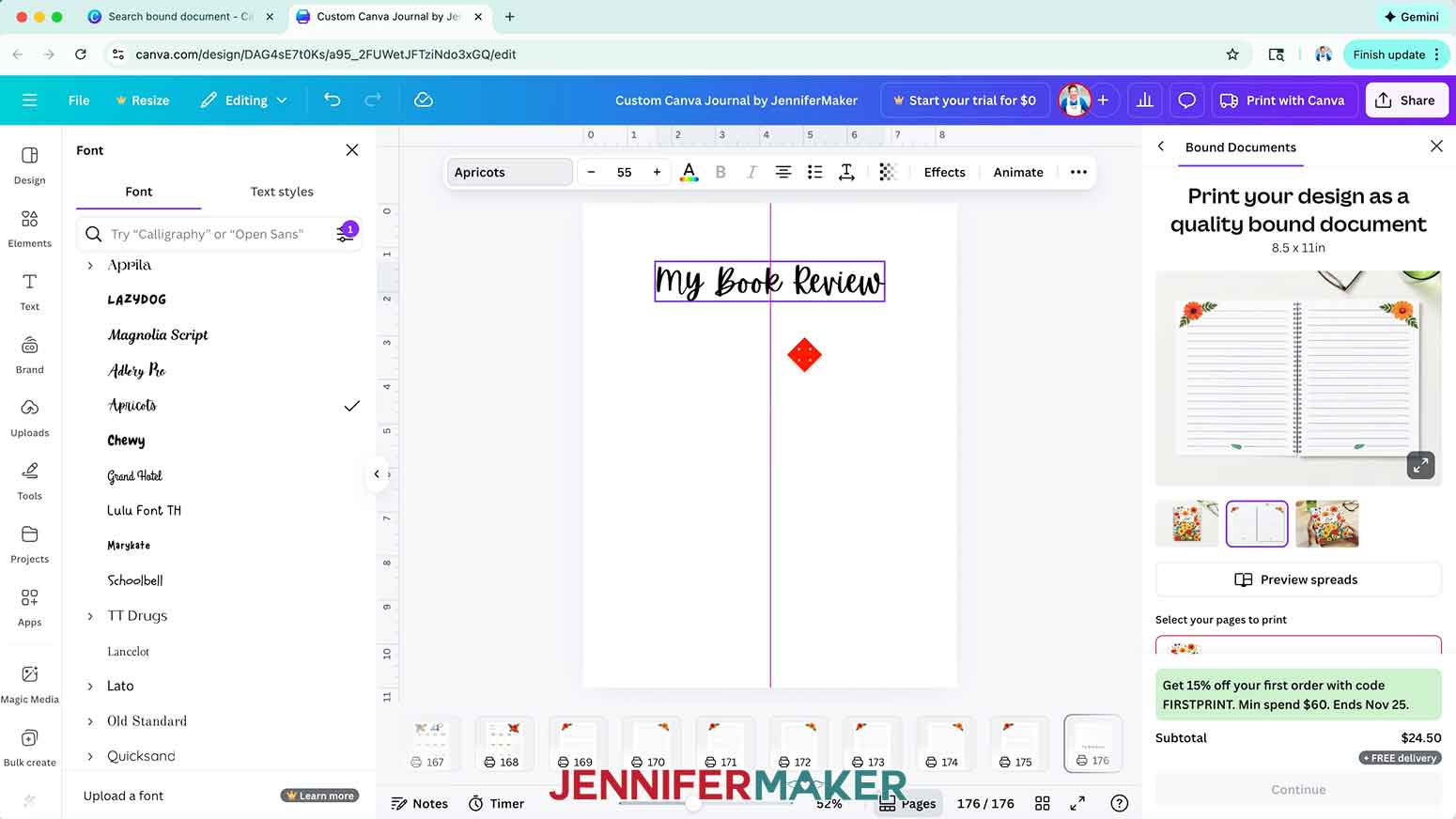1456x819 pixels.
Task: Open the Design panel in sidebar
Action: [29, 164]
